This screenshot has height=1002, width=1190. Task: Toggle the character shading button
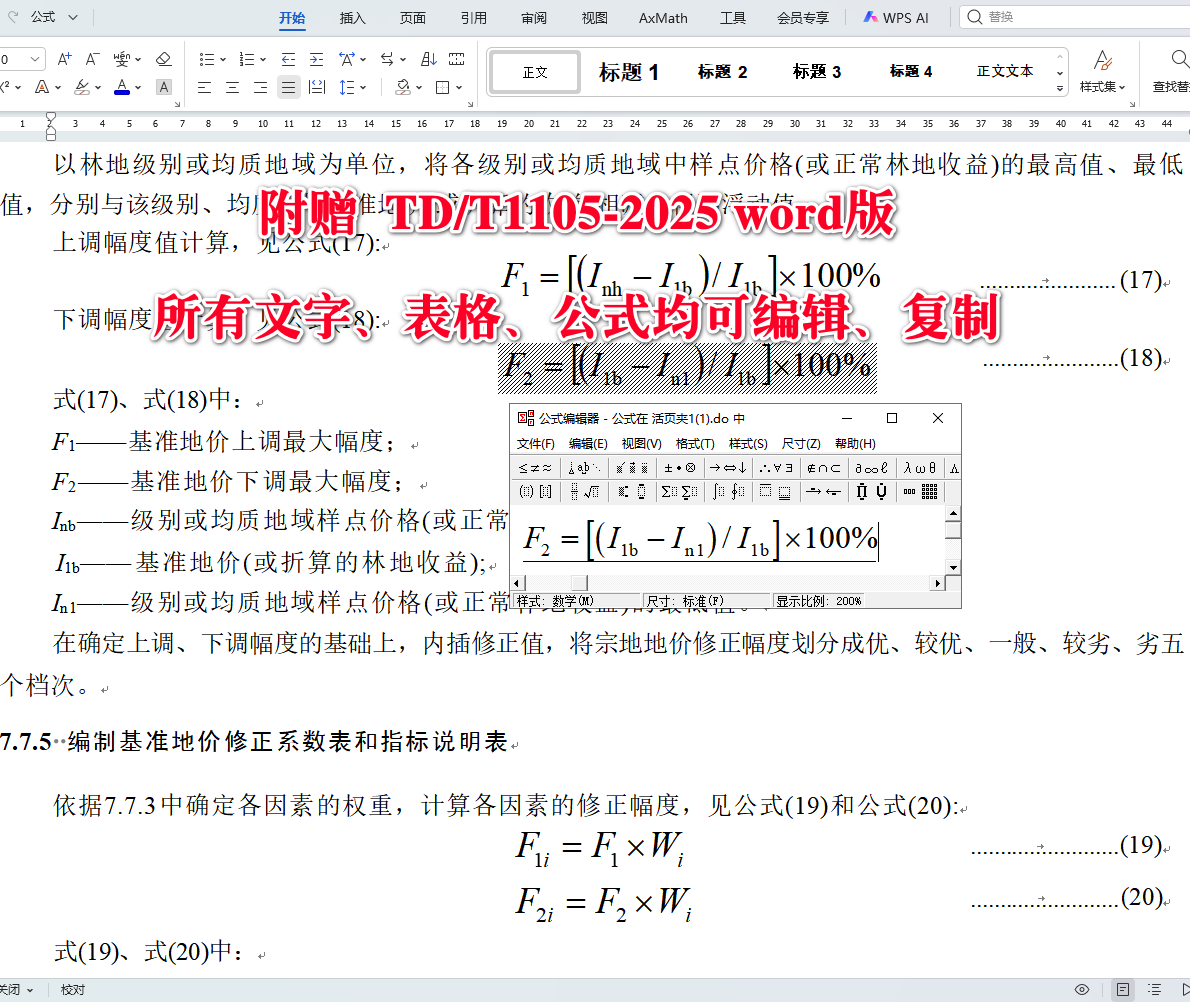(163, 87)
